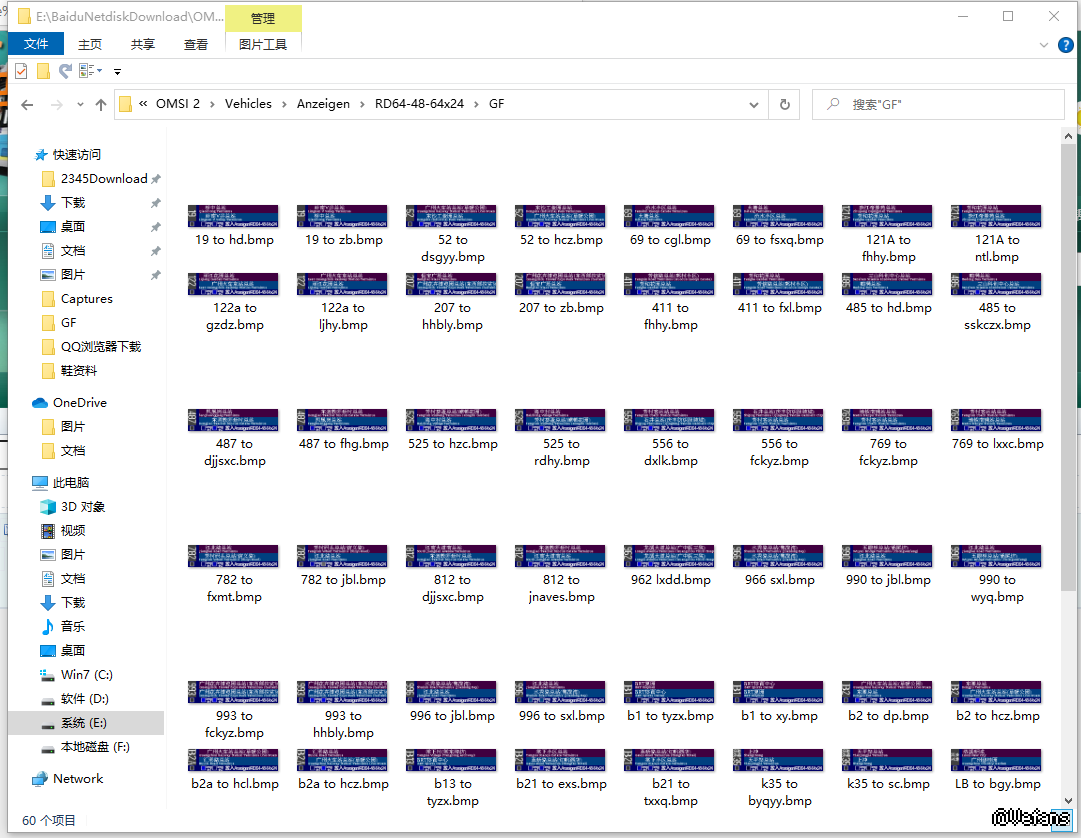This screenshot has width=1081, height=838.
Task: Click the Undo icon in quick access toolbar
Action: click(65, 71)
